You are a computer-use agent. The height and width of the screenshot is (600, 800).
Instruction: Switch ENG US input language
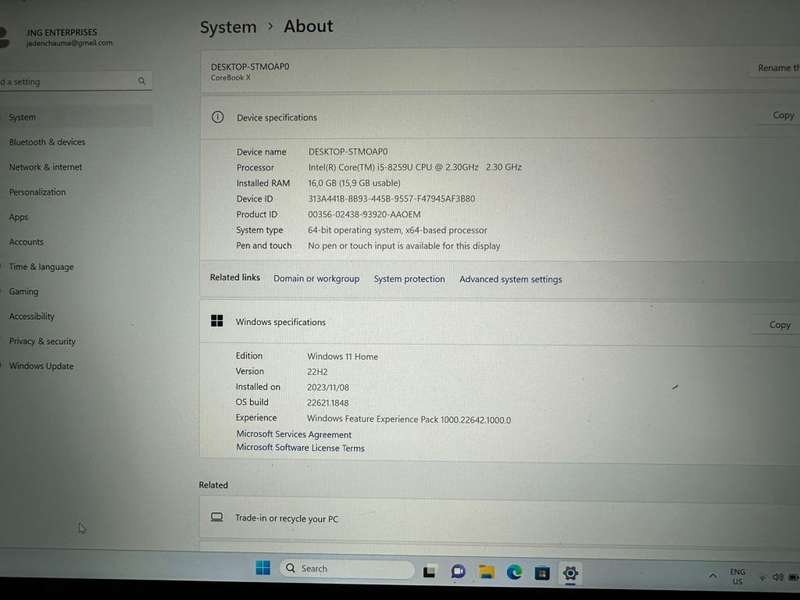737,577
